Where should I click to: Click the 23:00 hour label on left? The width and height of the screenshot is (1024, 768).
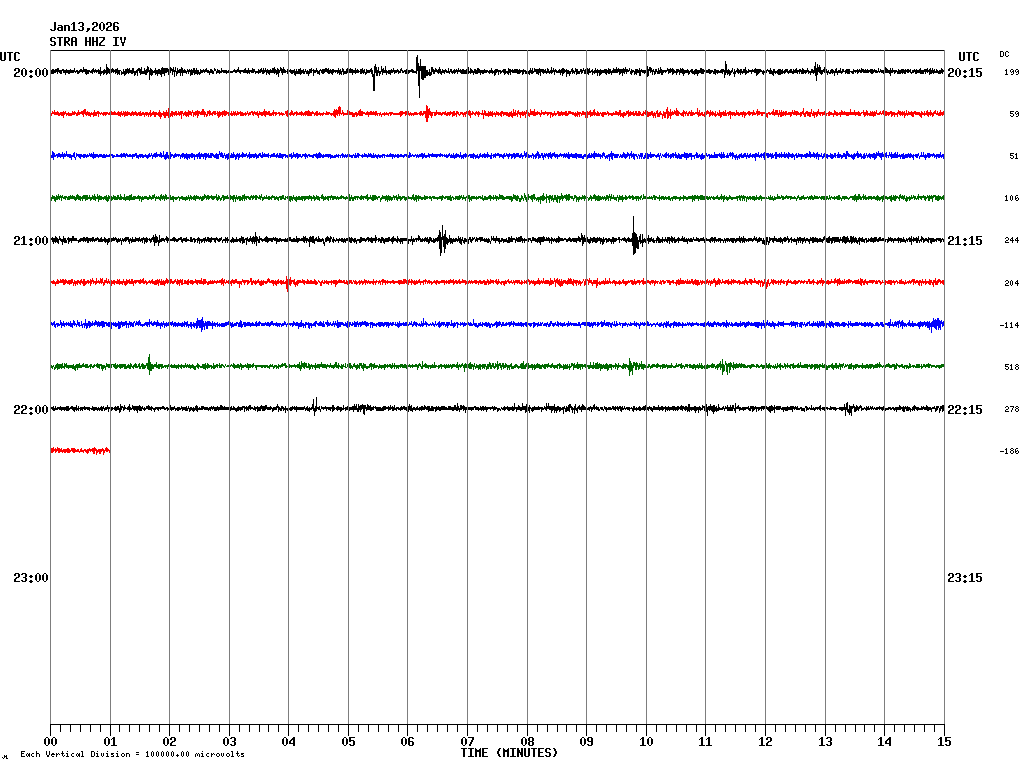click(30, 578)
